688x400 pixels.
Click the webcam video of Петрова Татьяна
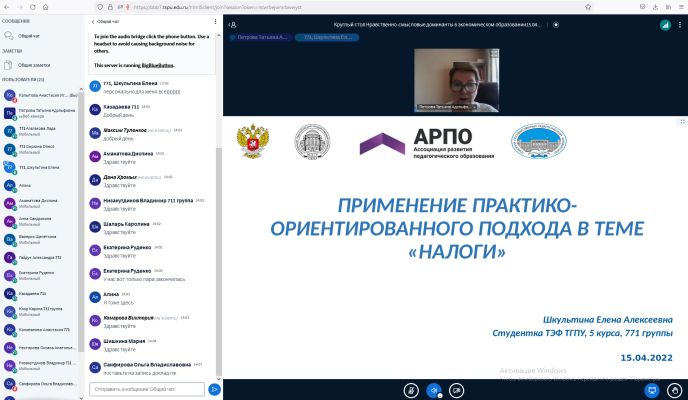point(456,80)
